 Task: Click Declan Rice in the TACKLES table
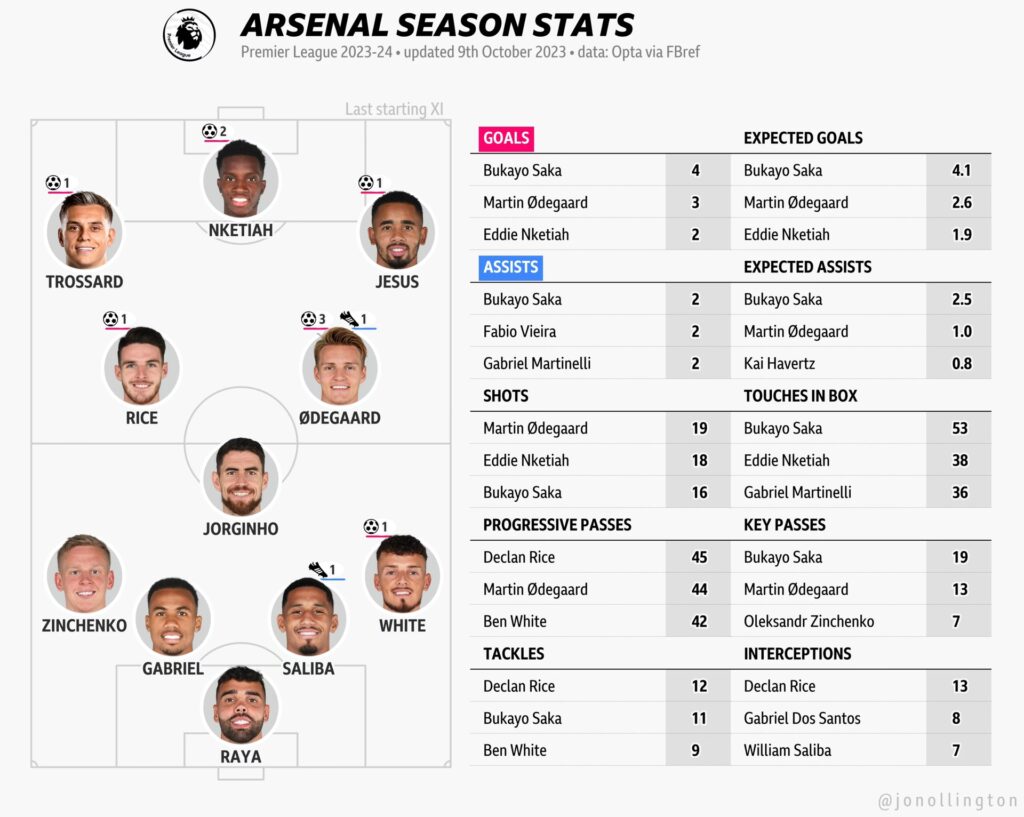pos(518,686)
